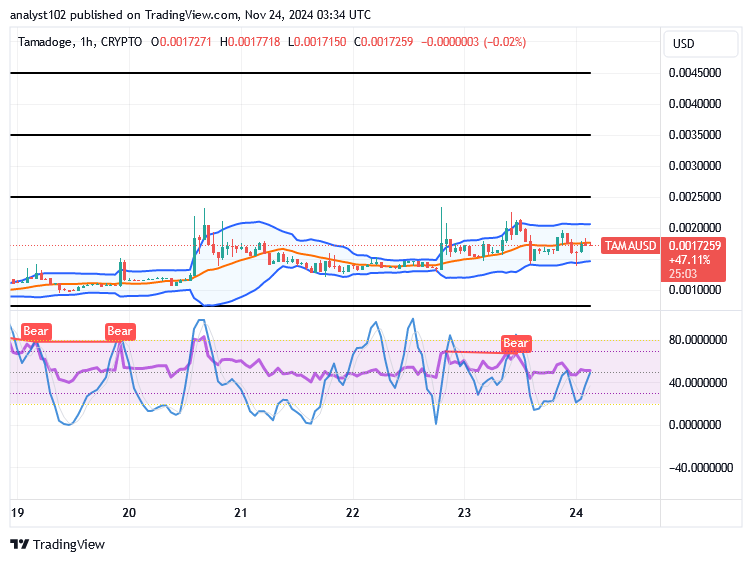Click the Tamadoge, 1h, CRYPTO title
This screenshot has height=562, width=752.
coord(80,42)
